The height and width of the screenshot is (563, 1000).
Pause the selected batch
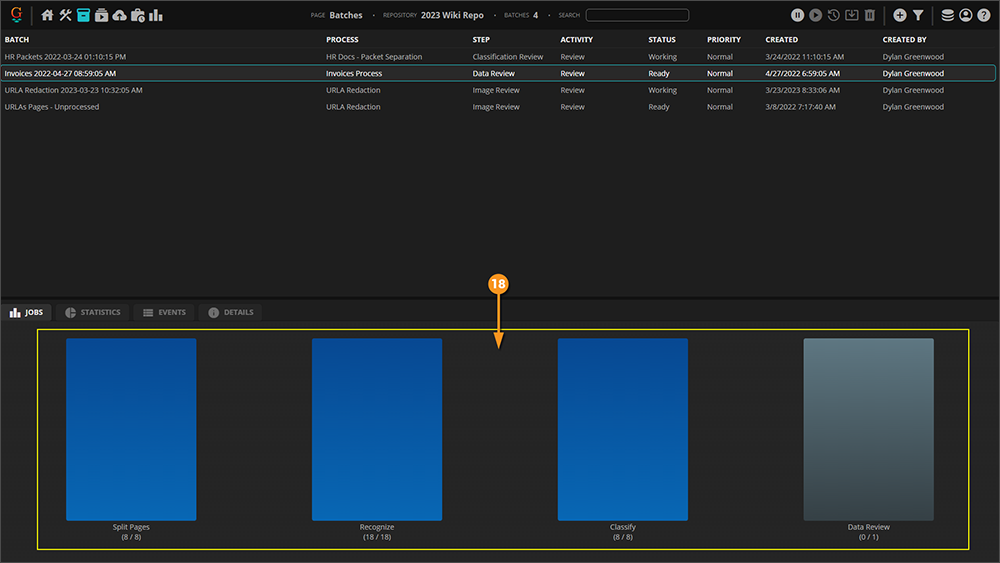[x=797, y=15]
